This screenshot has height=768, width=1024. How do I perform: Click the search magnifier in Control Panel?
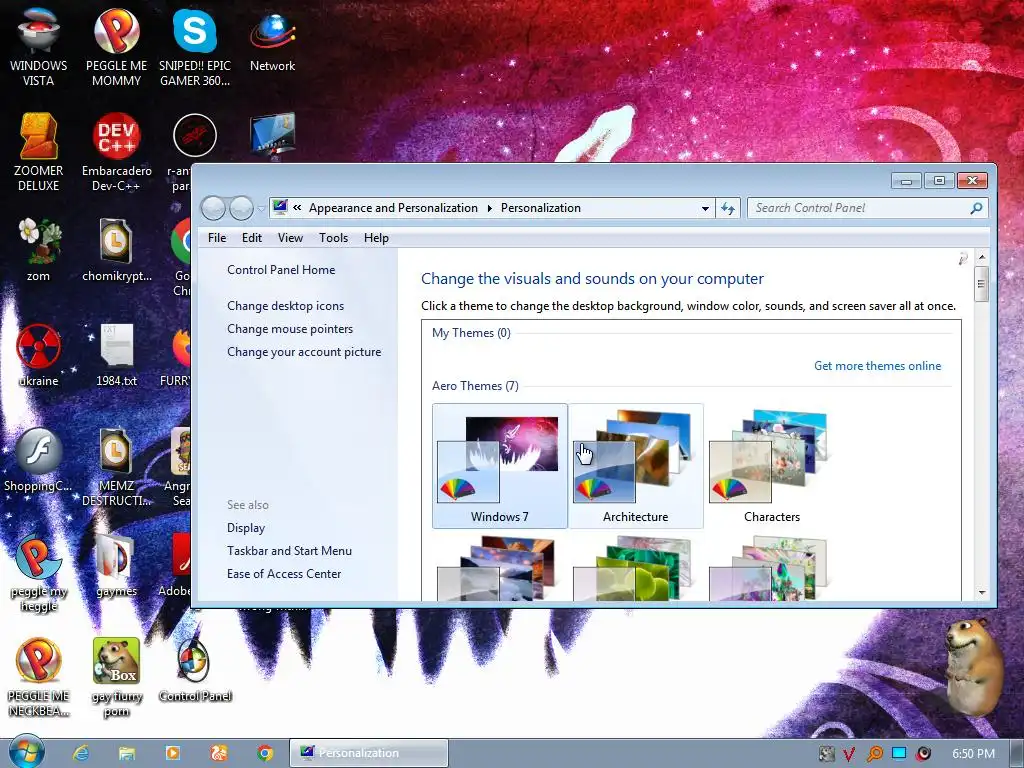[976, 208]
